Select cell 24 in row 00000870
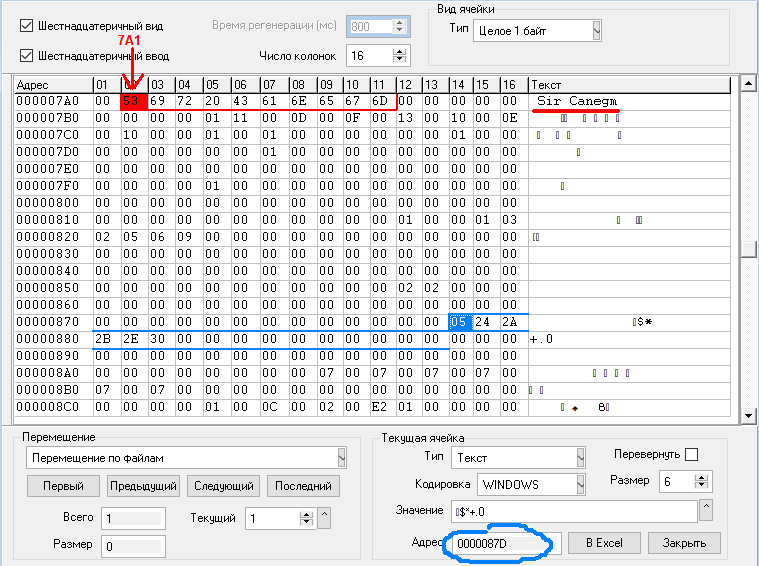759x566 pixels. click(x=486, y=322)
